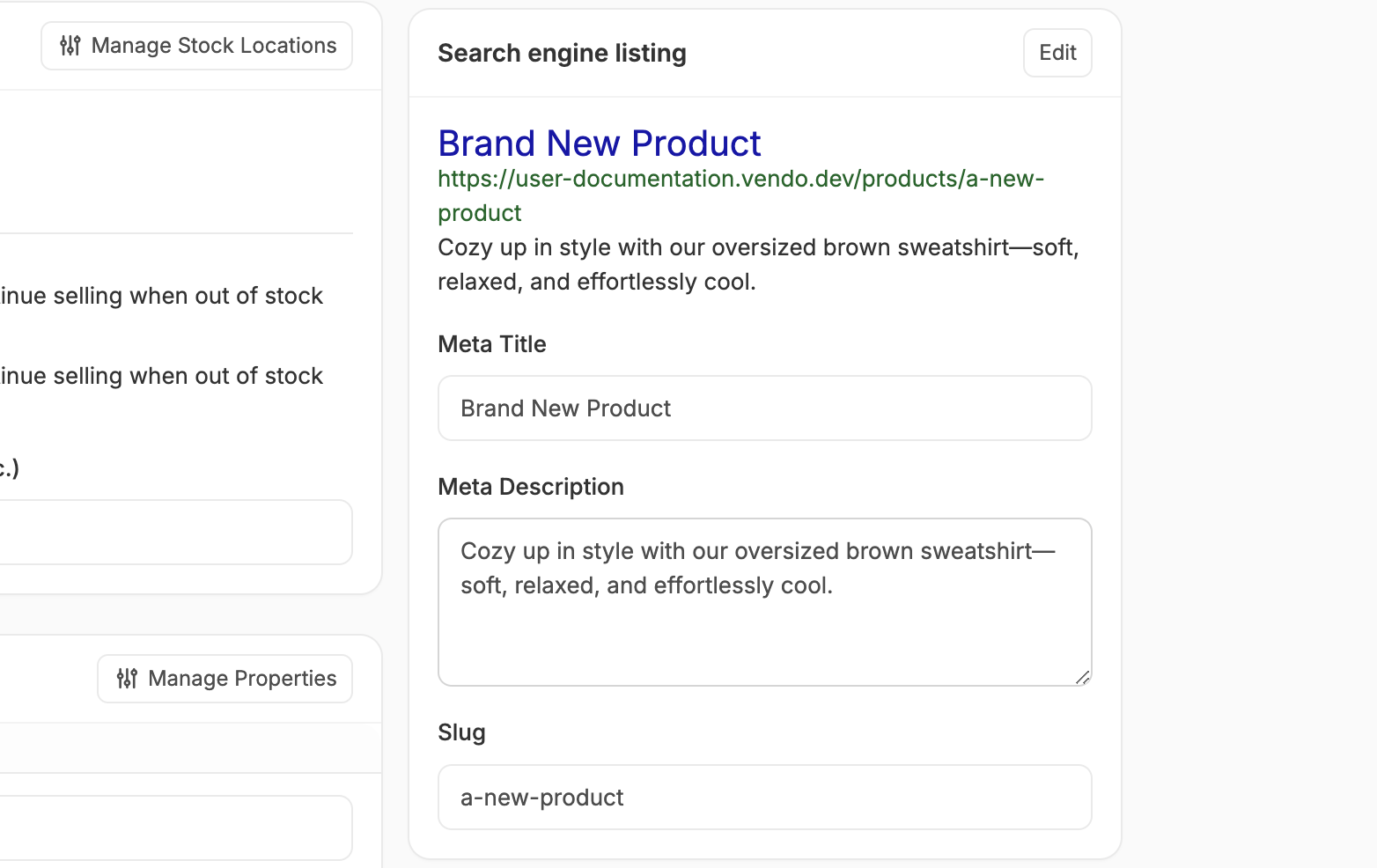This screenshot has height=868, width=1377.
Task: Click the Slug field label
Action: coord(461,732)
